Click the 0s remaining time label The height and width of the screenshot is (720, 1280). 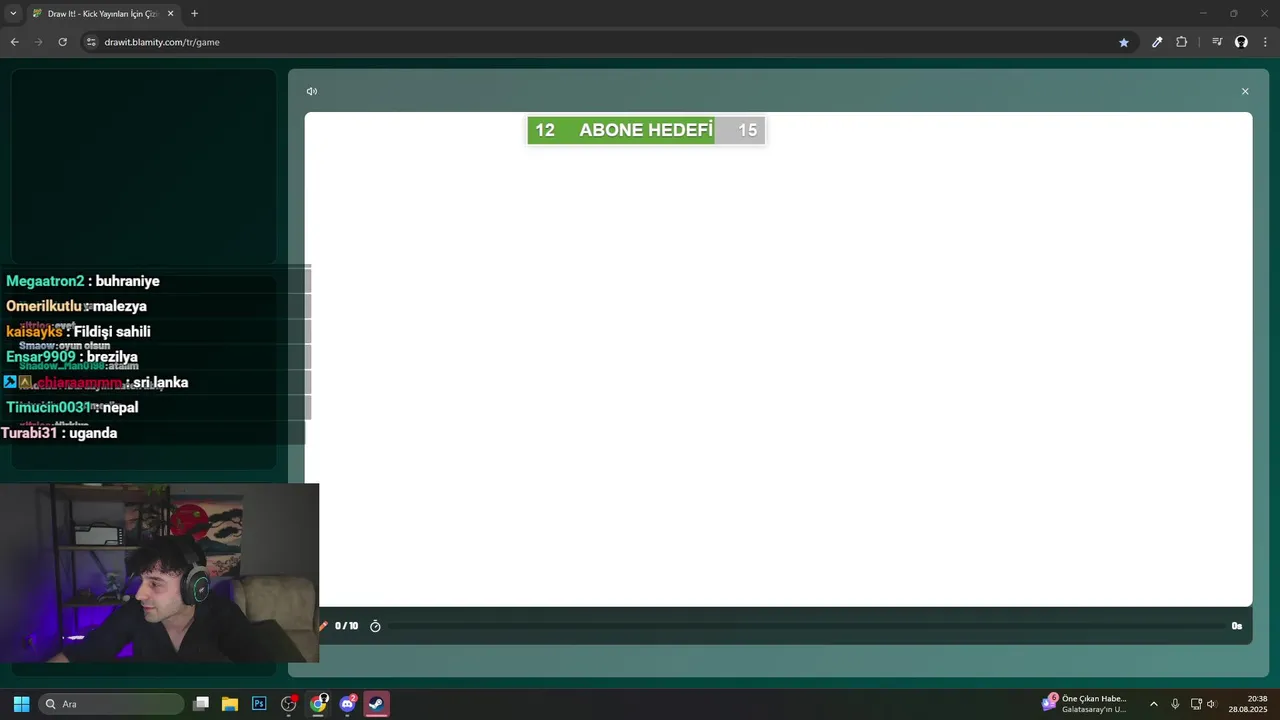1237,626
